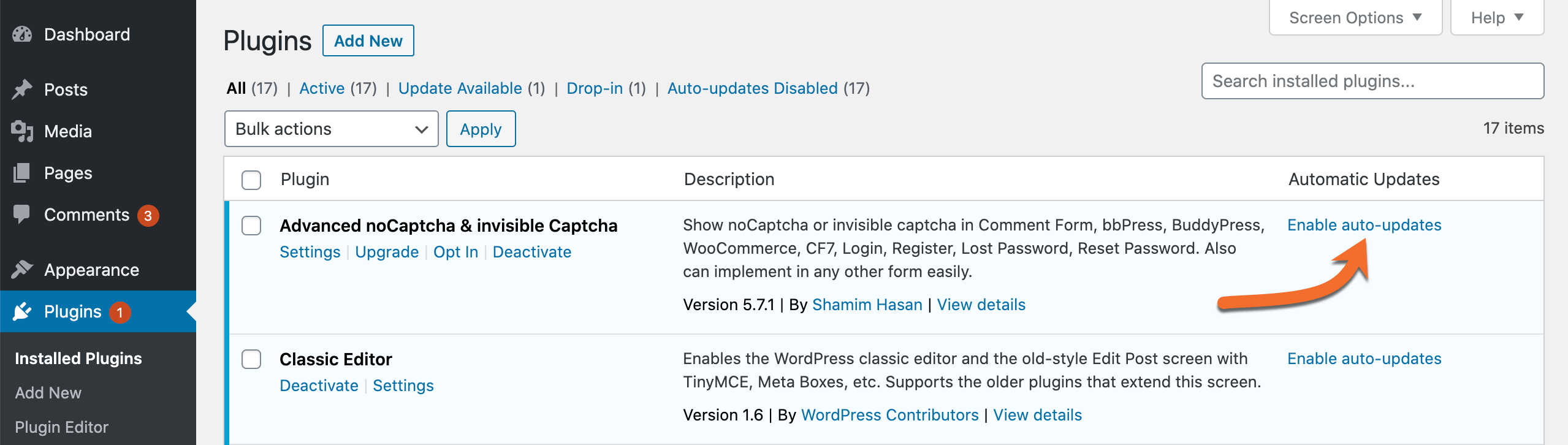Click the Appearance paintbrush icon

pyautogui.click(x=22, y=270)
